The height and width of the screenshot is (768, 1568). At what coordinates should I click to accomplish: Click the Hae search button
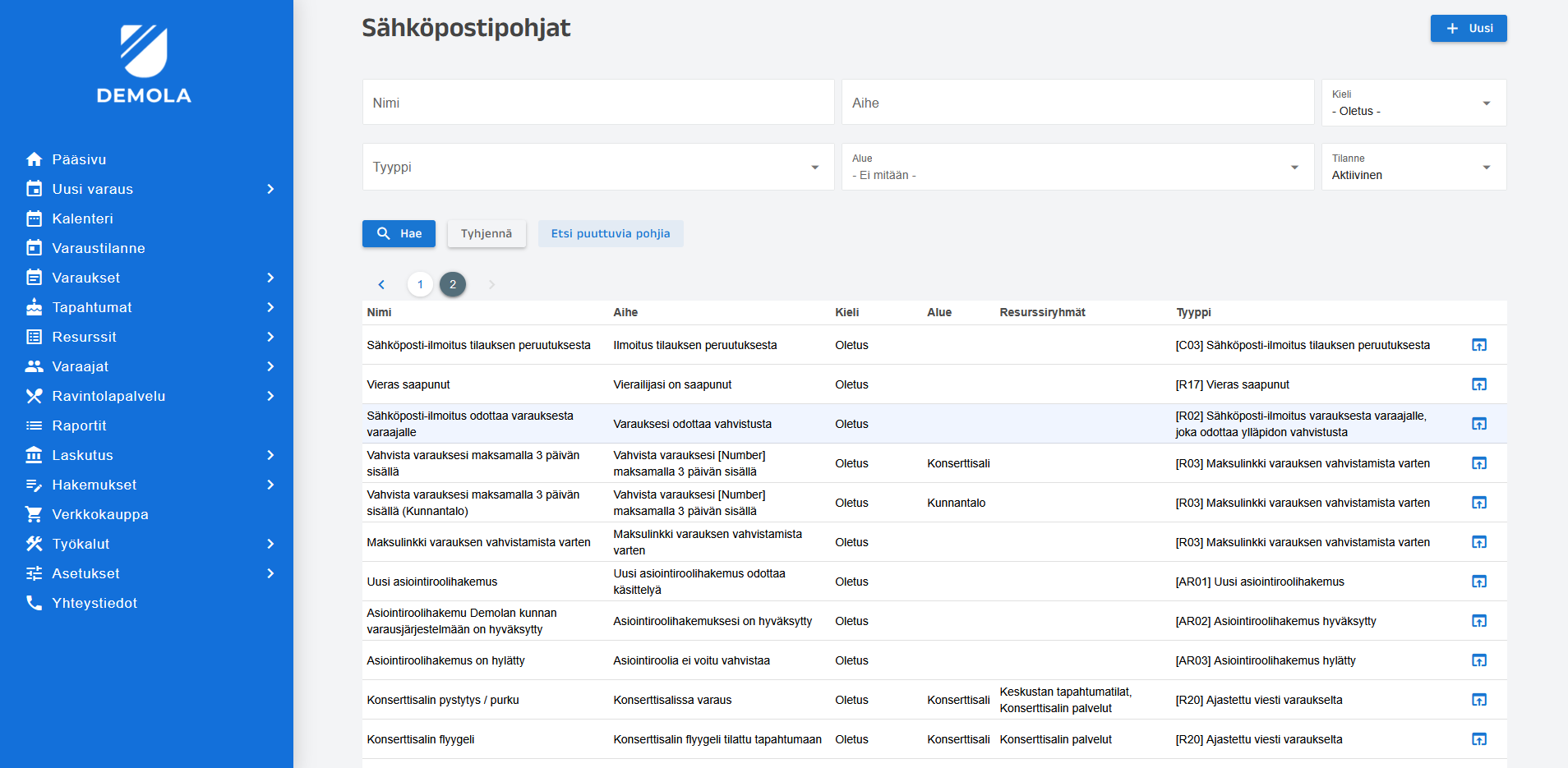[399, 233]
